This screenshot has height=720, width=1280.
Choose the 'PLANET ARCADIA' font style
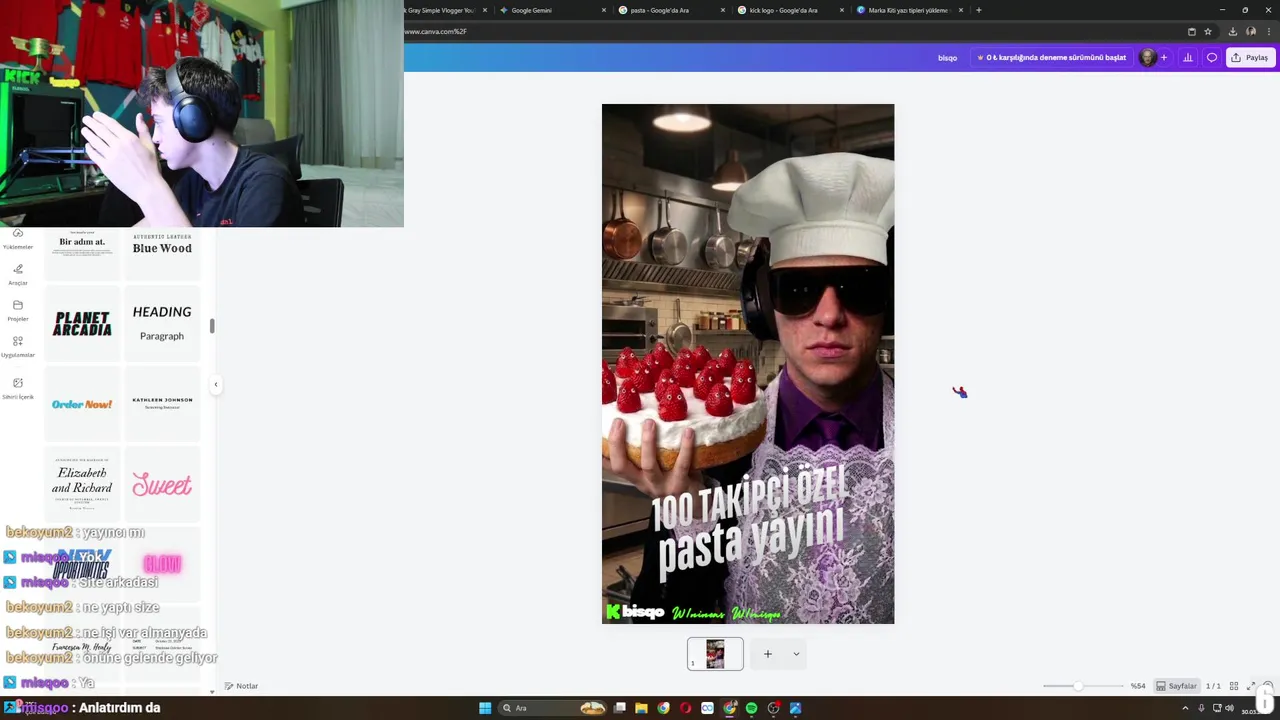82,324
